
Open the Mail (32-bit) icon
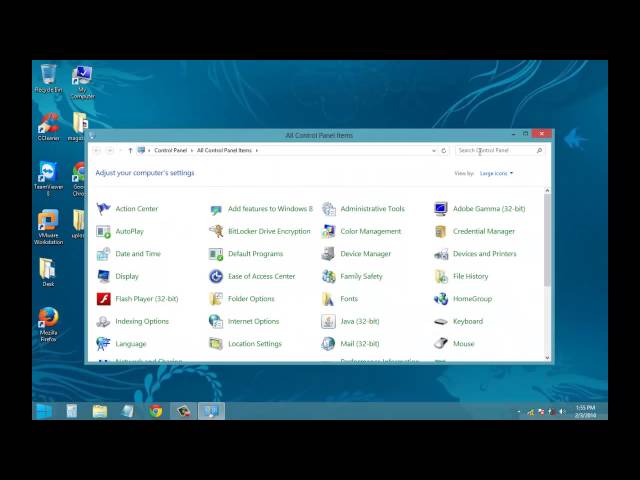[329, 344]
